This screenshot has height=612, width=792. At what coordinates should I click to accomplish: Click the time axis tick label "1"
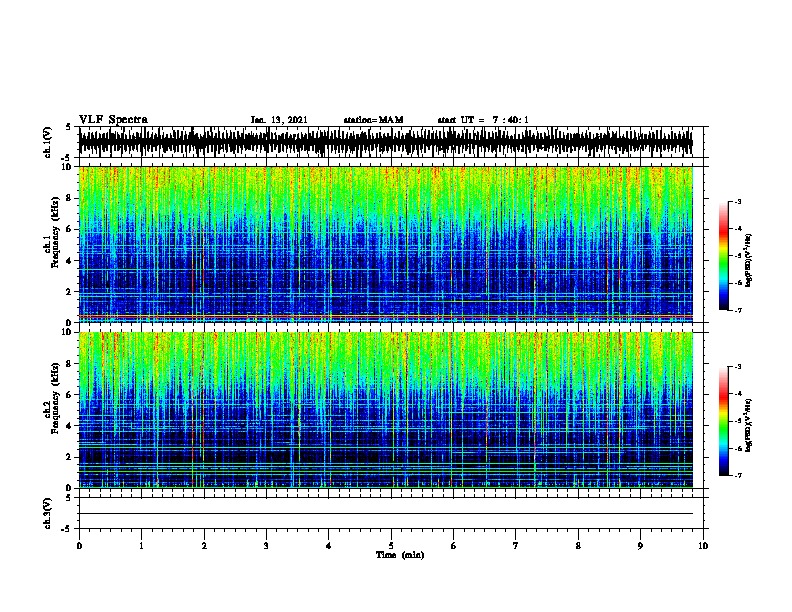141,546
